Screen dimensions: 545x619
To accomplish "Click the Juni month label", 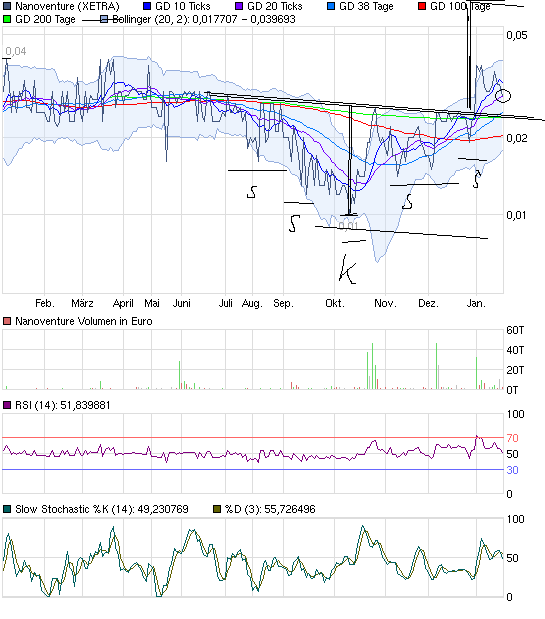I will click(182, 303).
